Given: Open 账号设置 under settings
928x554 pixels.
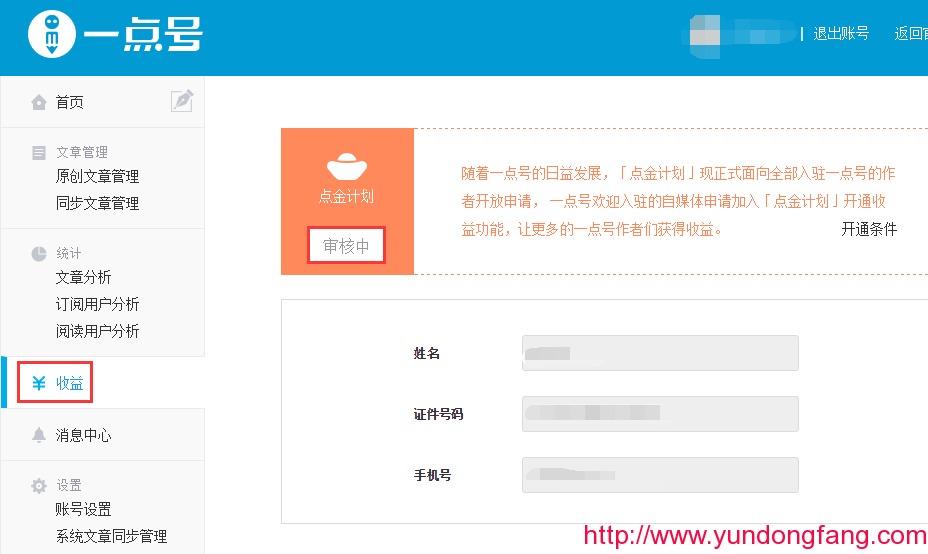Looking at the screenshot, I should 83,510.
